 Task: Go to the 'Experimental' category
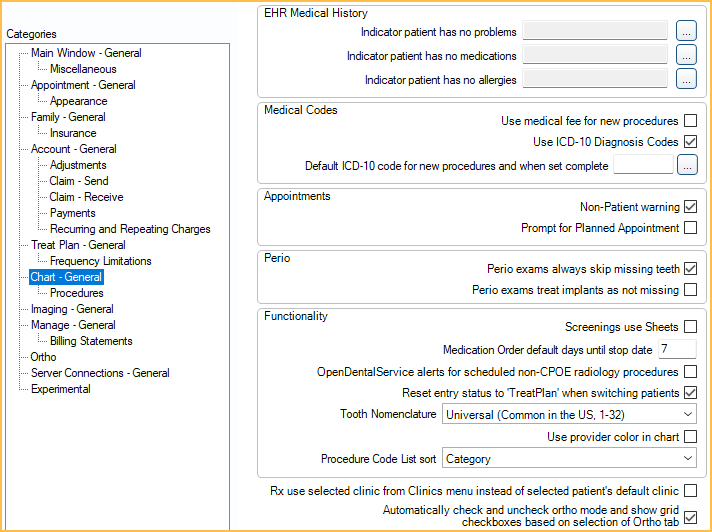[x=60, y=389]
